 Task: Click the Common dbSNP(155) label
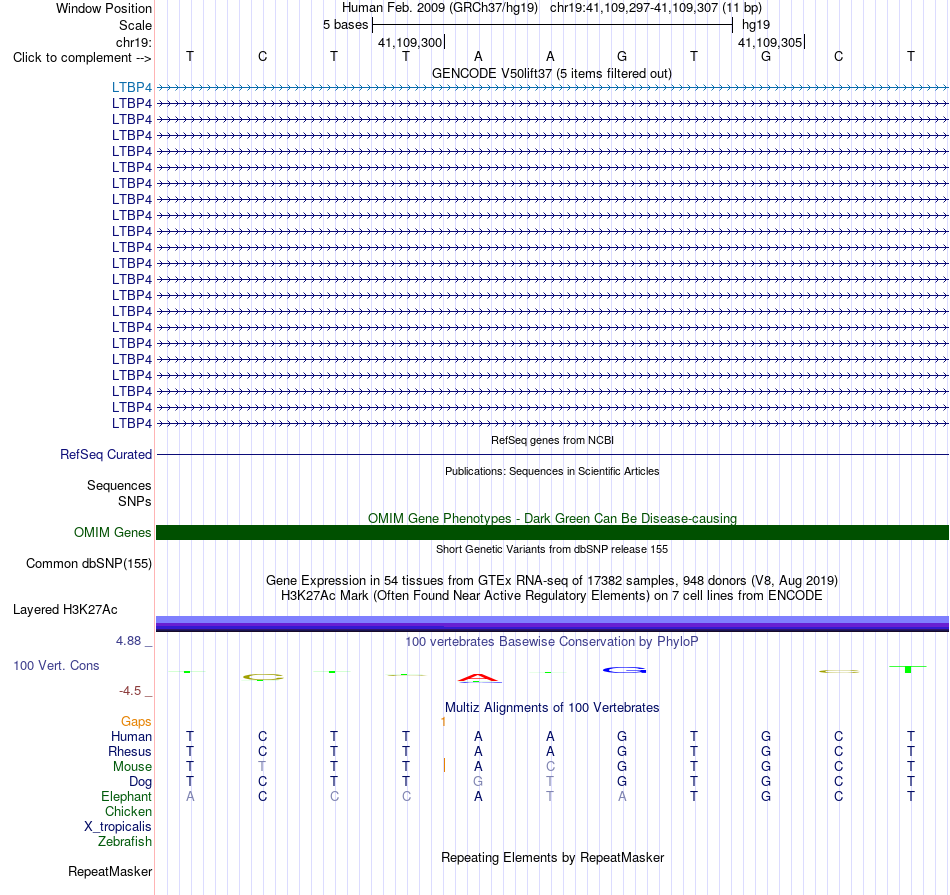coord(89,564)
